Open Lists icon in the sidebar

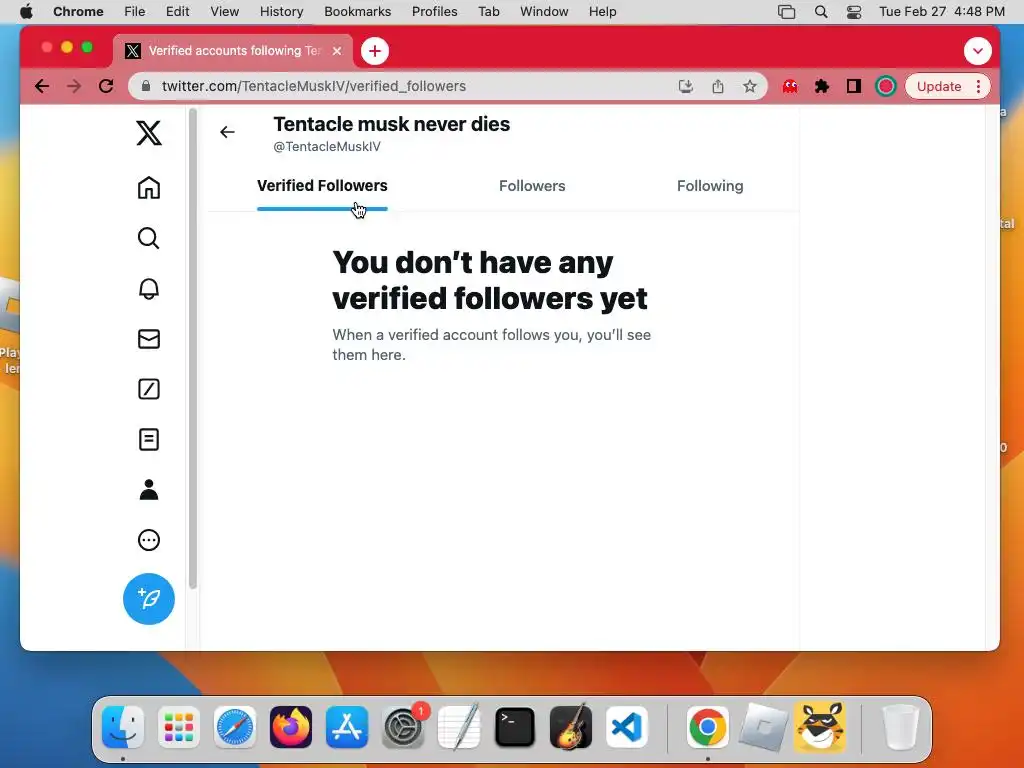(149, 440)
